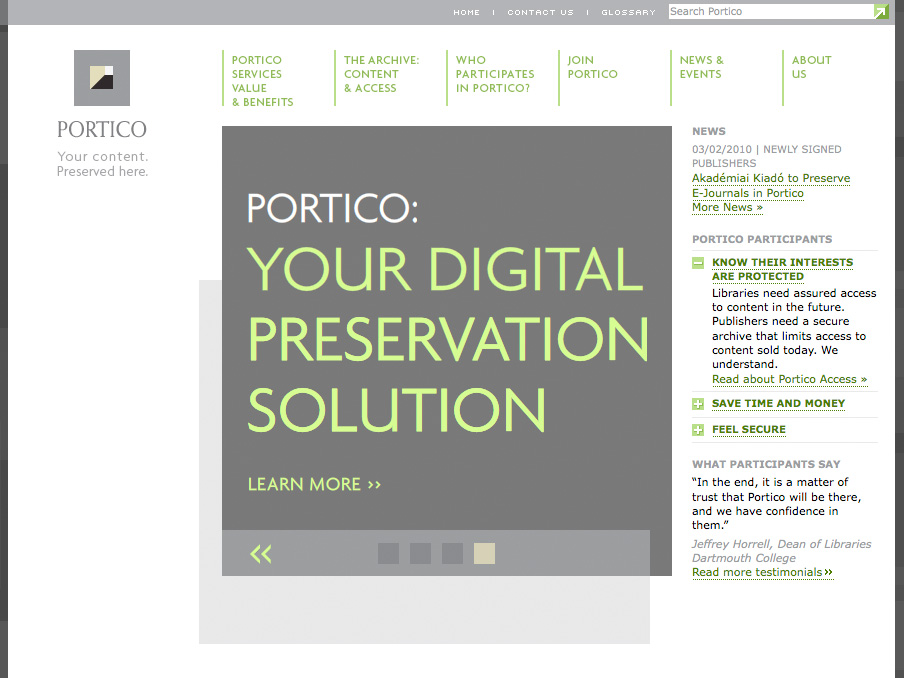This screenshot has height=678, width=904.
Task: Open the Home link in top bar
Action: [x=466, y=12]
